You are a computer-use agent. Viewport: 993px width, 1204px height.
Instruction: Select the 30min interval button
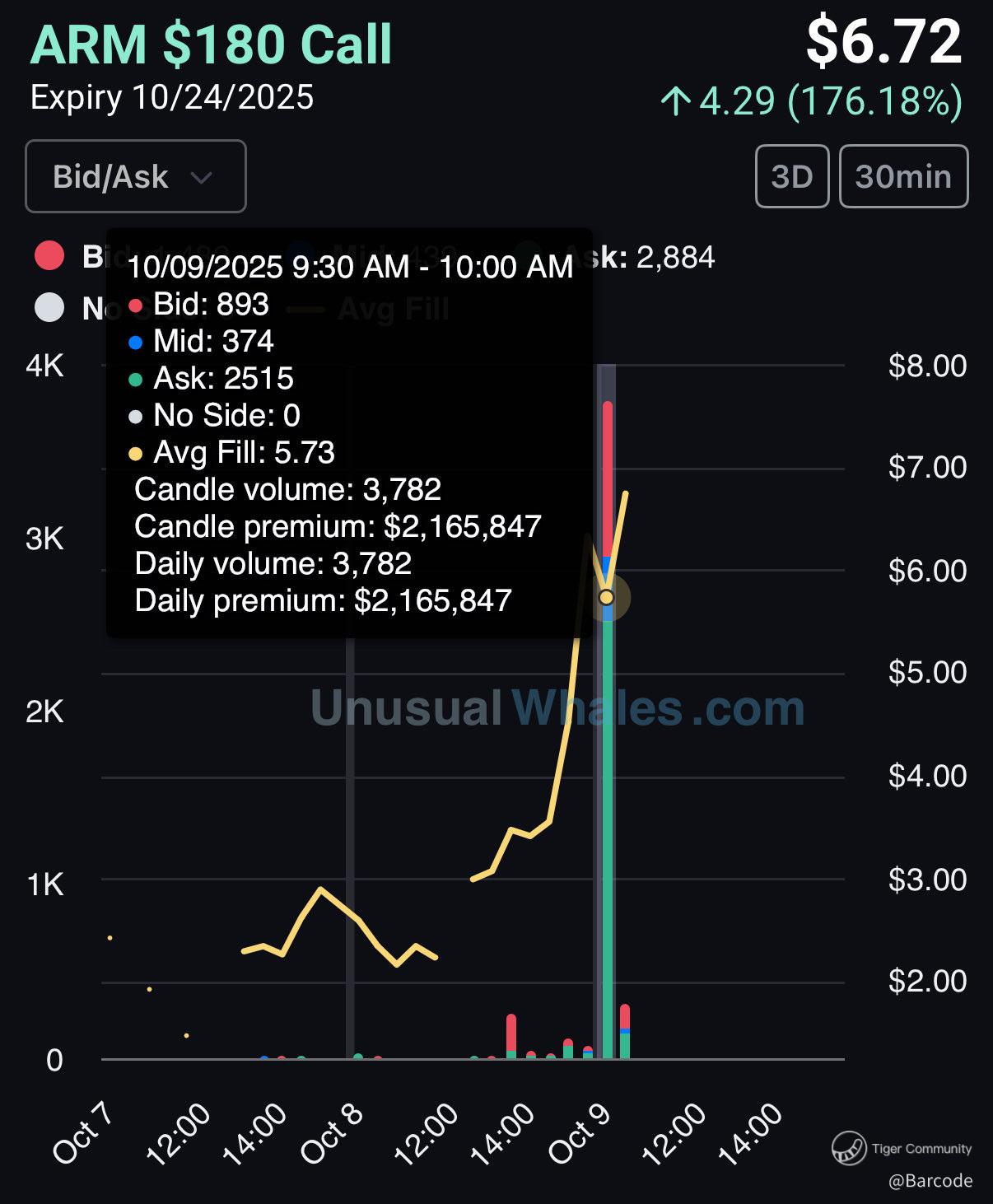click(903, 176)
